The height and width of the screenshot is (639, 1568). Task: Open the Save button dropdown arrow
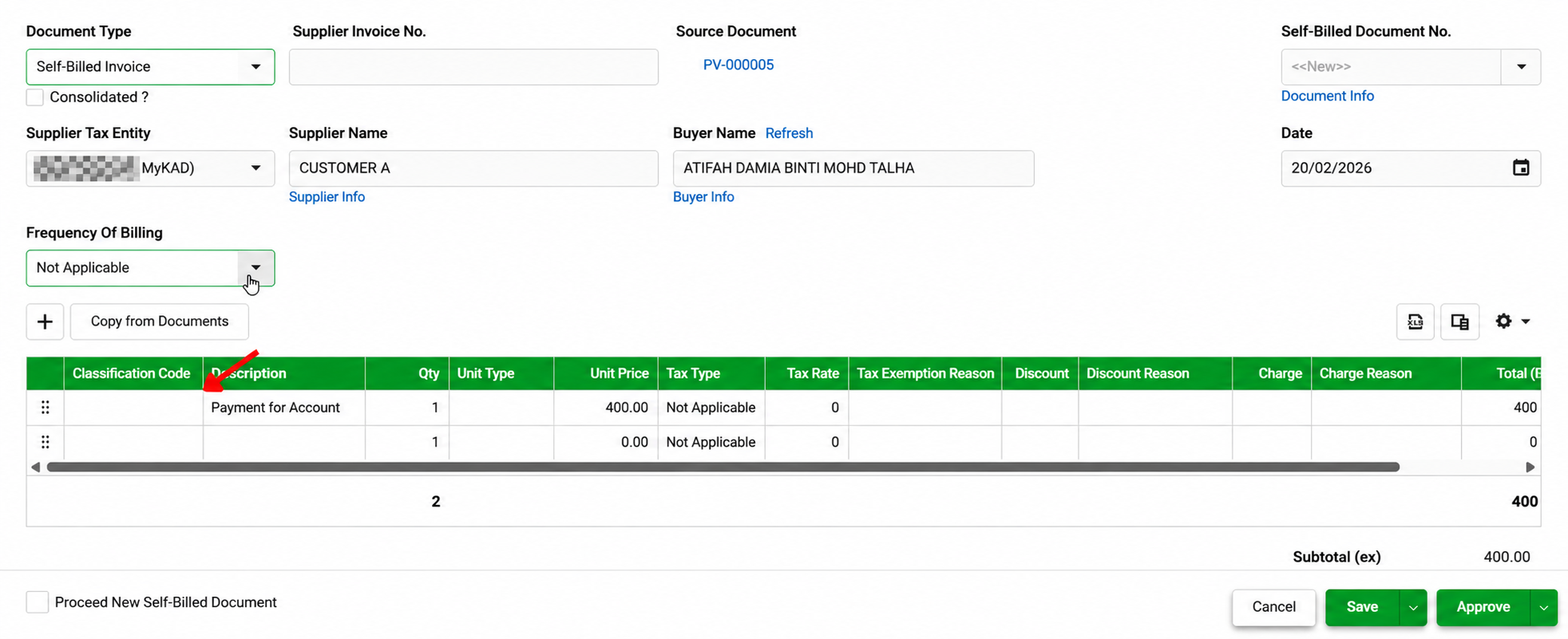(1412, 608)
